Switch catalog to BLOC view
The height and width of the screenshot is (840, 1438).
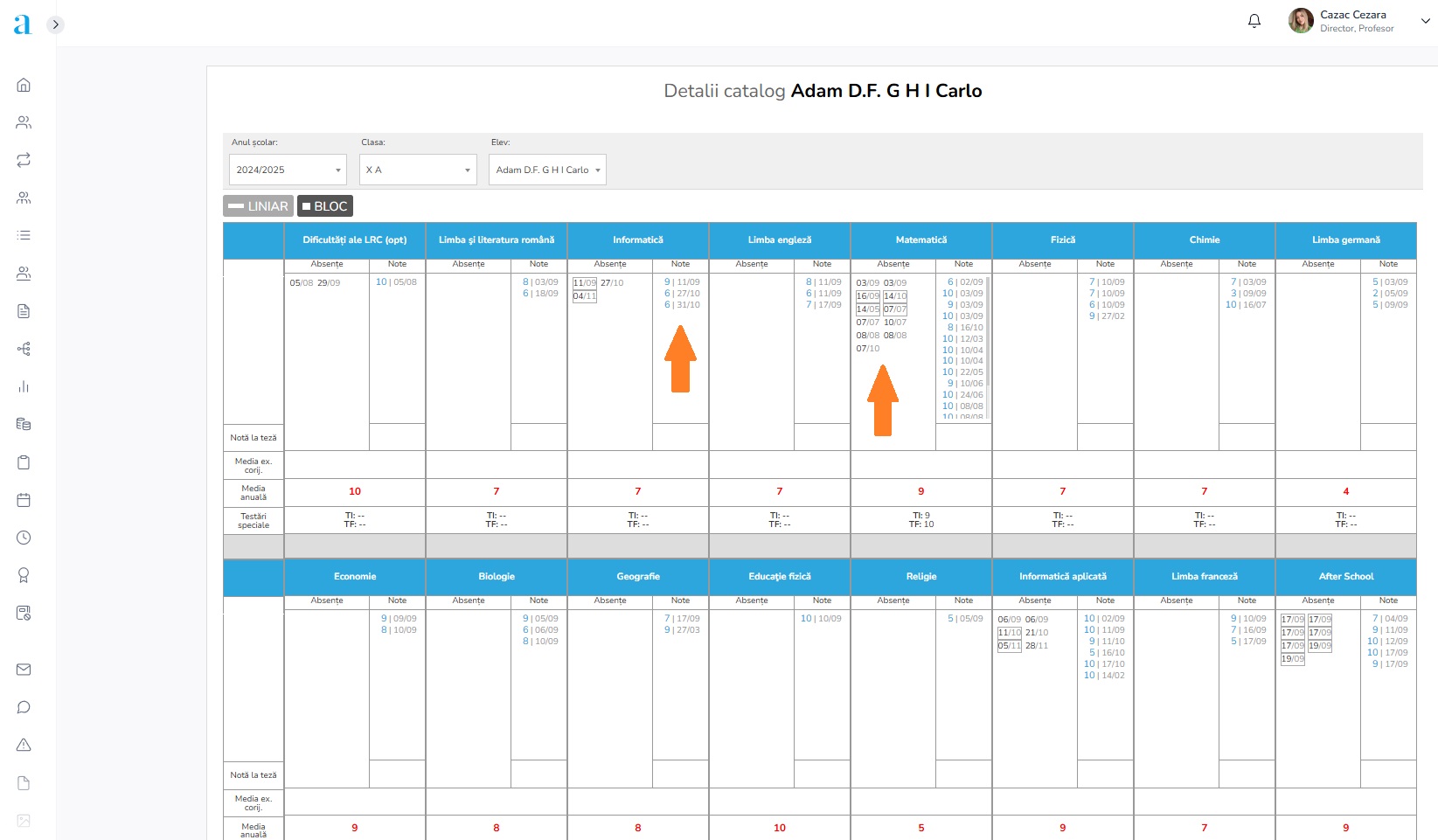coord(325,206)
